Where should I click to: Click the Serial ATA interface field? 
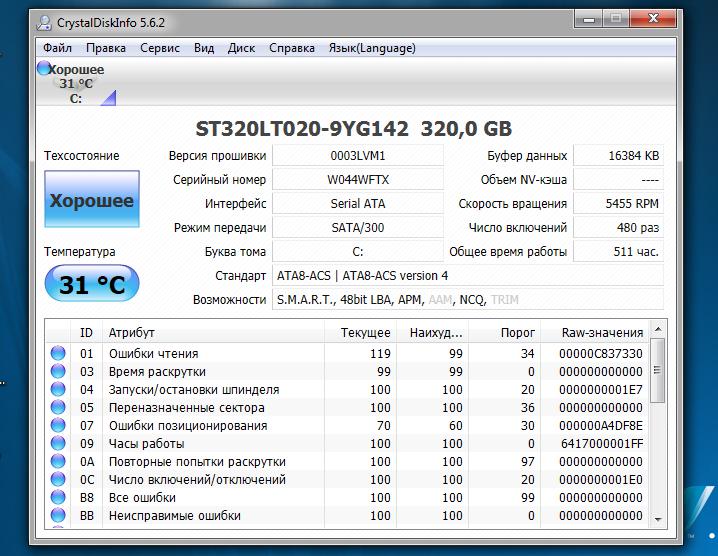pos(358,204)
